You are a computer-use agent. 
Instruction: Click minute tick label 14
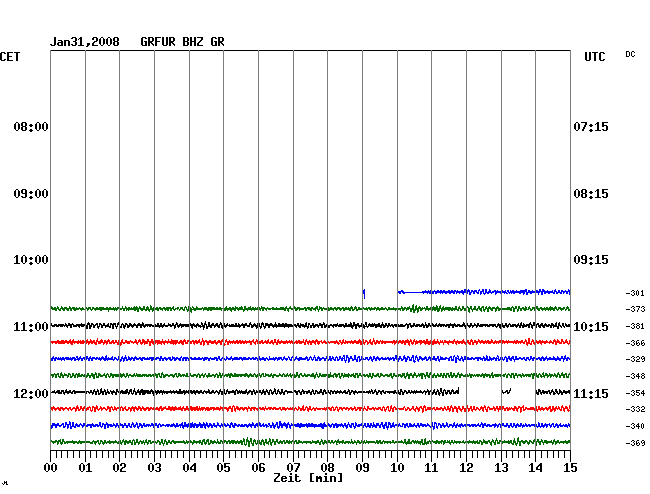[535, 468]
